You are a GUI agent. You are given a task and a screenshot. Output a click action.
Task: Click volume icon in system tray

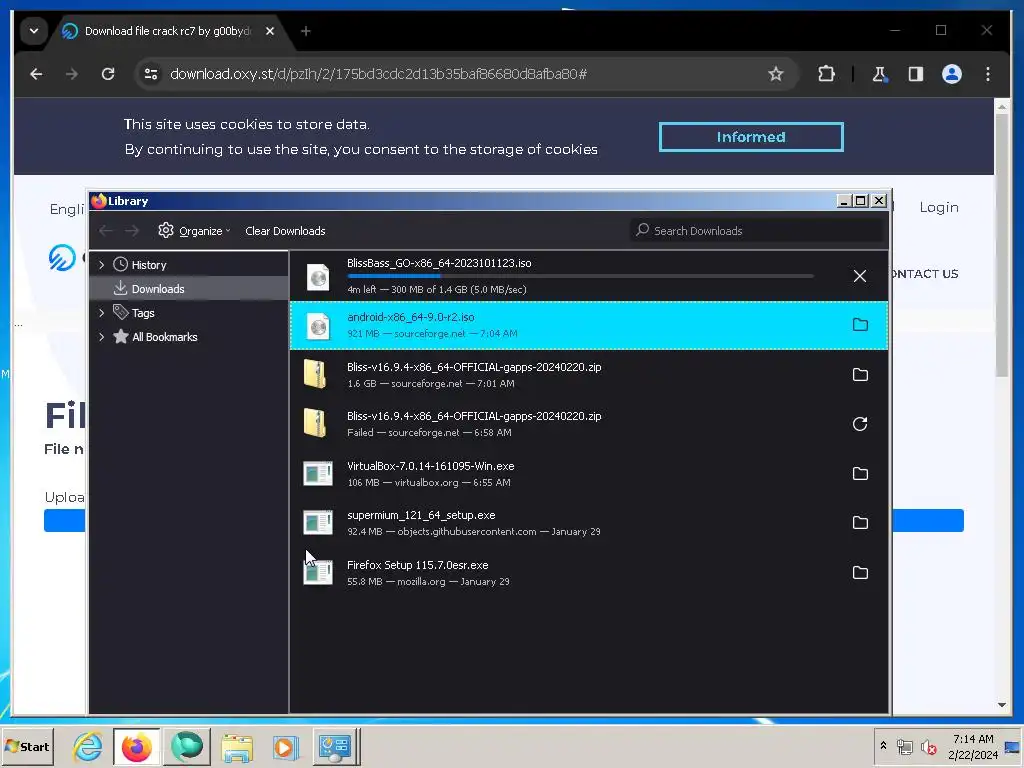(928, 747)
